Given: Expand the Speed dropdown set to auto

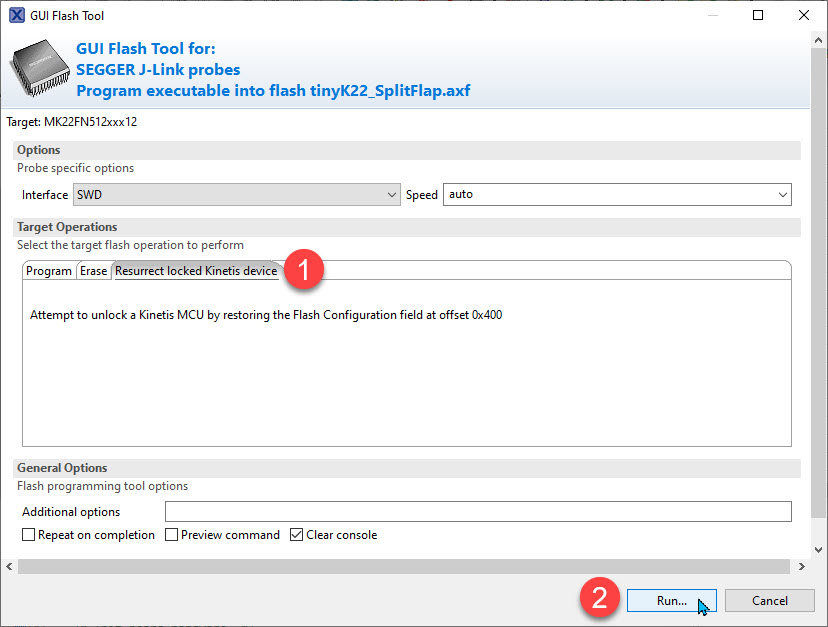Looking at the screenshot, I should click(617, 195).
